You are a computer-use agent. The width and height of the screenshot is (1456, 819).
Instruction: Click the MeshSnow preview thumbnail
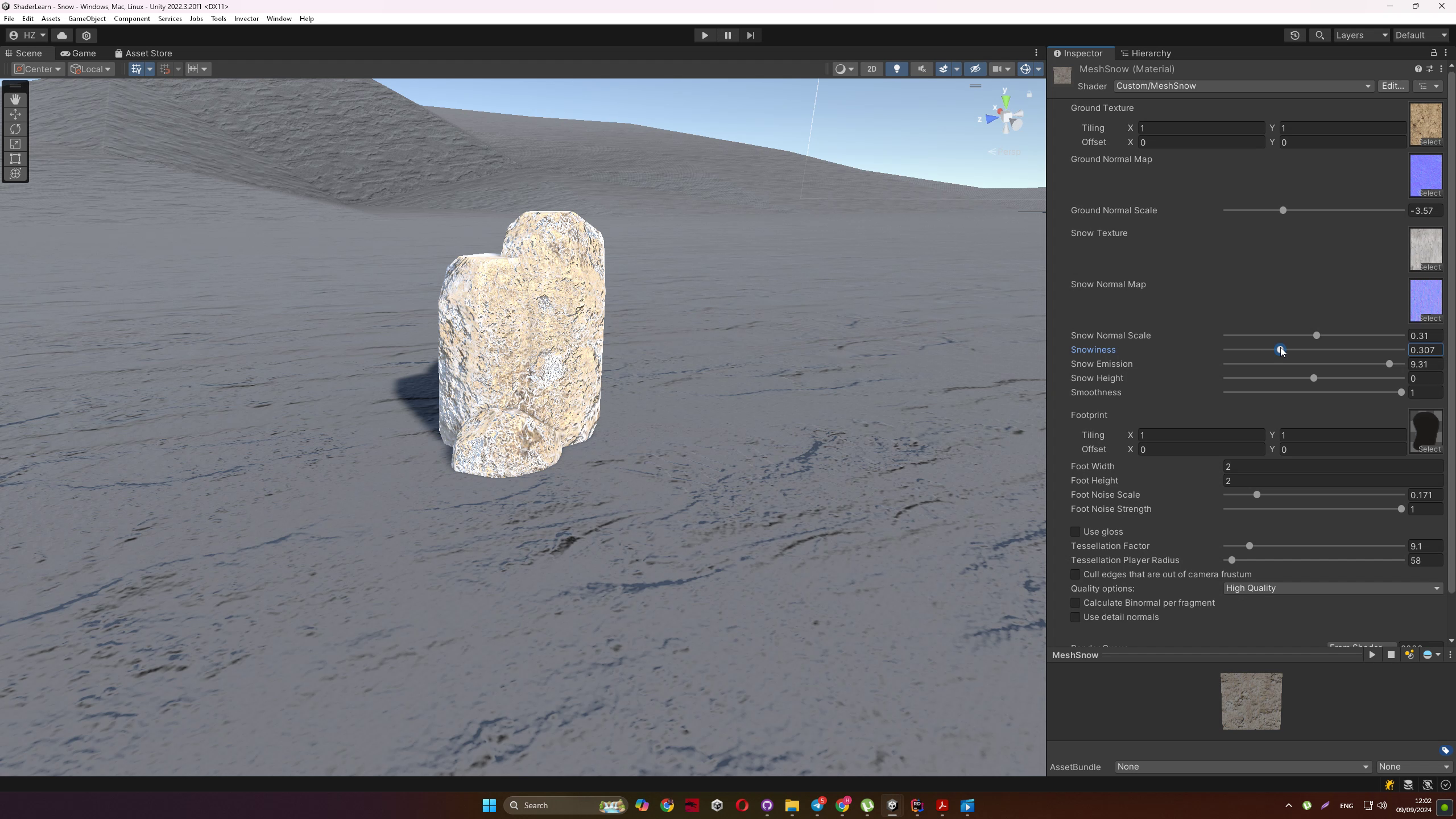click(1251, 701)
